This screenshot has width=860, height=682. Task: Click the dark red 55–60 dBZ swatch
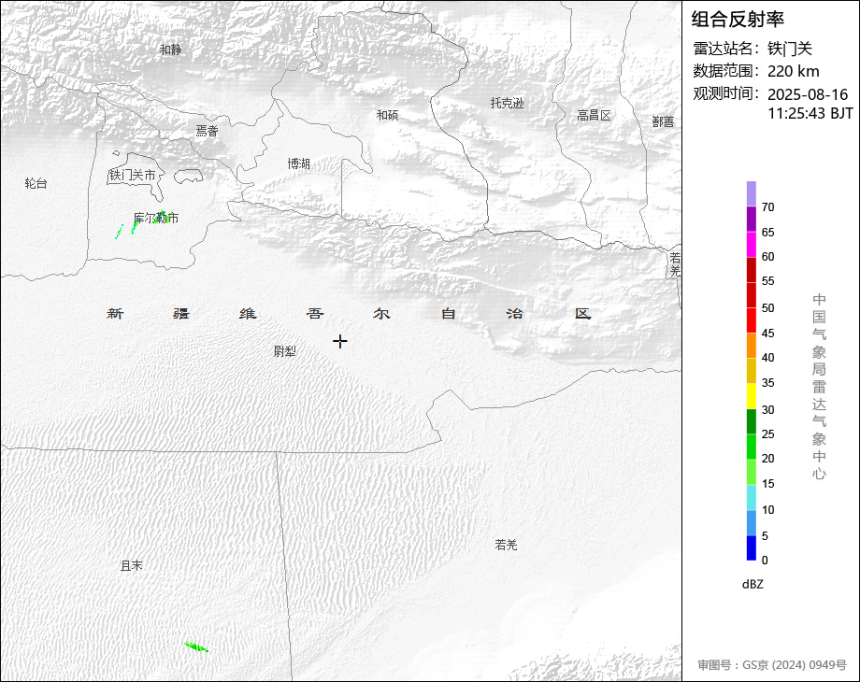point(751,269)
